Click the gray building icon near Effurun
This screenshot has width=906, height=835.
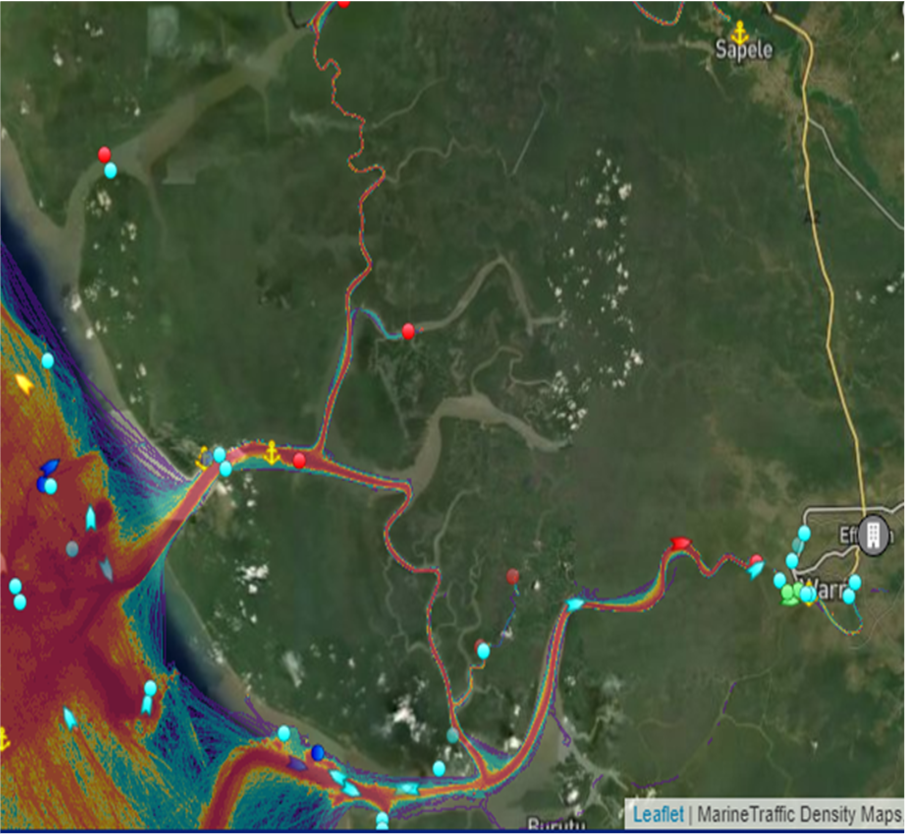[x=873, y=535]
